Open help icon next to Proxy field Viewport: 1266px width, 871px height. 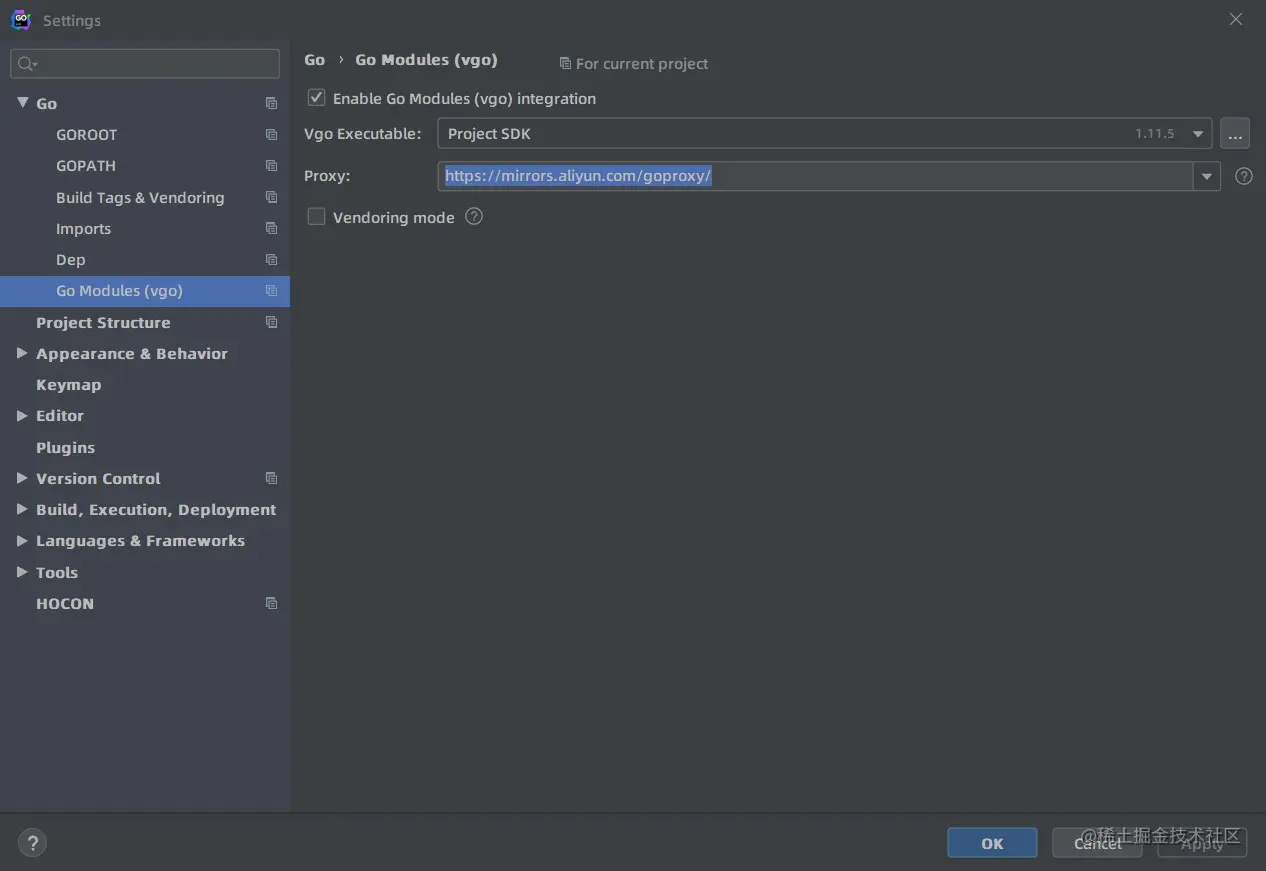[x=1244, y=176]
